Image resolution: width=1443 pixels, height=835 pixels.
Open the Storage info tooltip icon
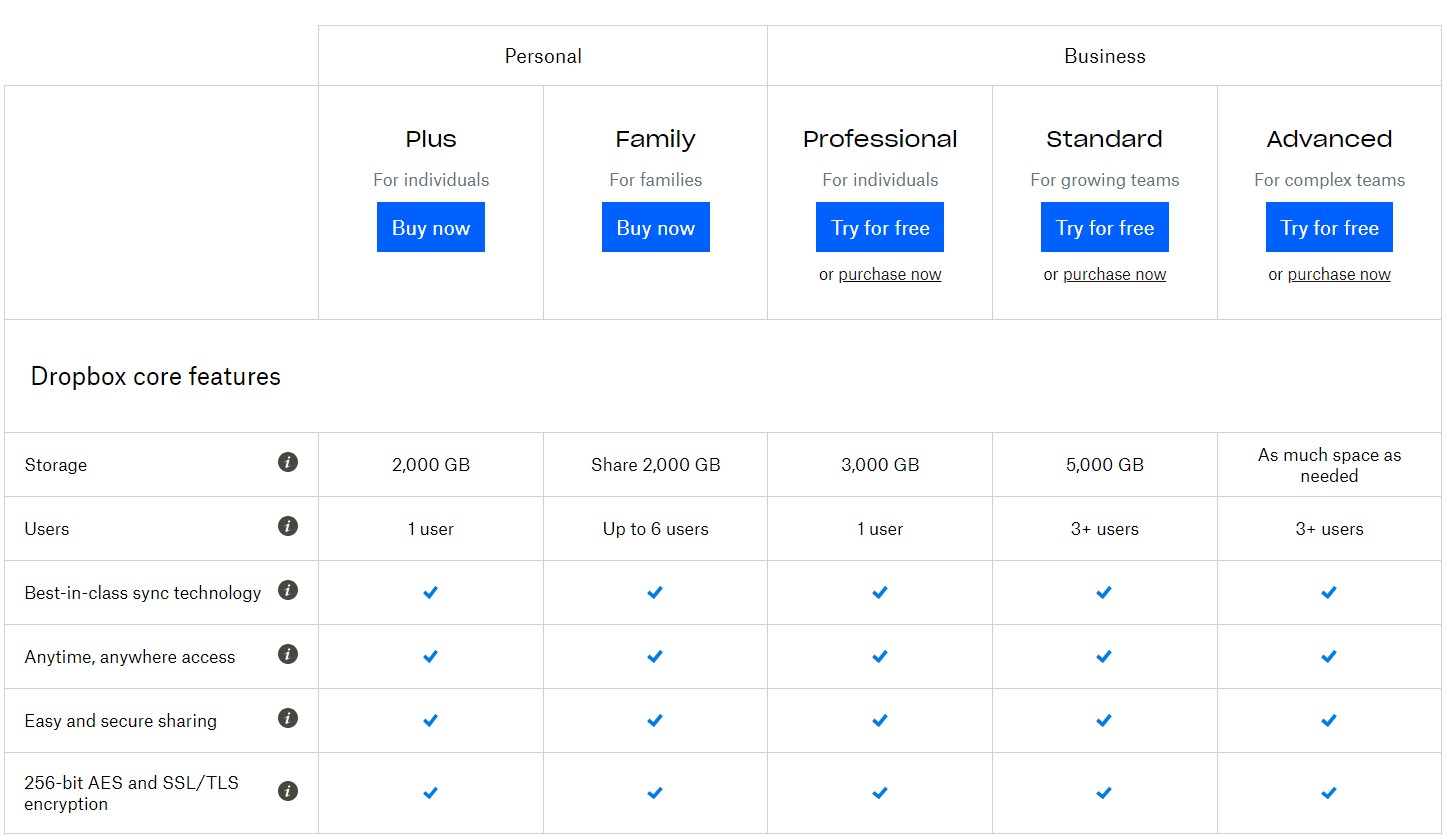coord(287,462)
